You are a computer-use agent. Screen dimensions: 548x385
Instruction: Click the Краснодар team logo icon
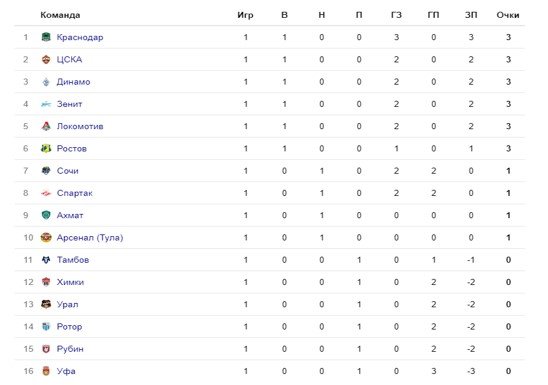46,37
